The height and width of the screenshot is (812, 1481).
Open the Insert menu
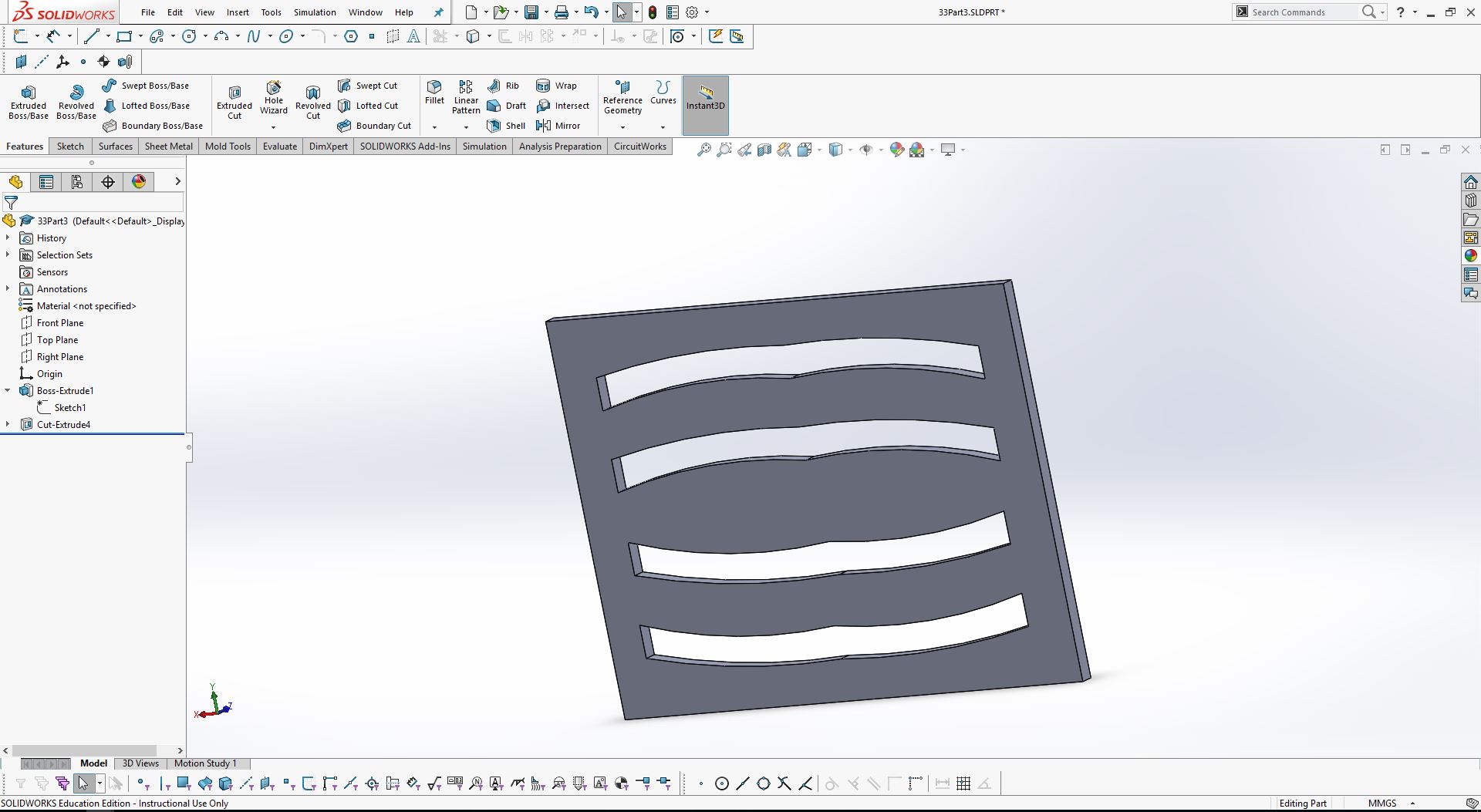(238, 12)
